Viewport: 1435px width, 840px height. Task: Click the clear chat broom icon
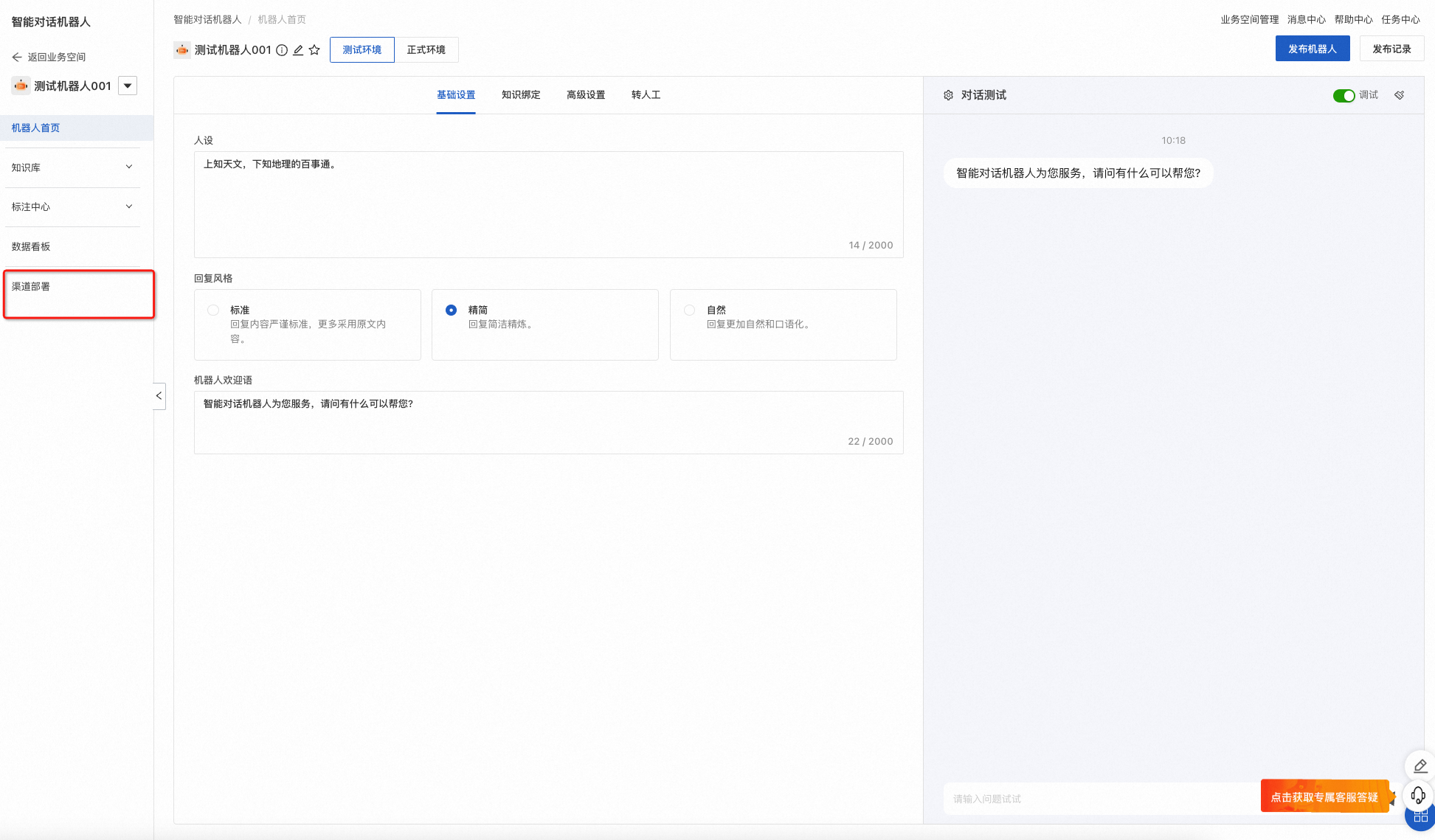pos(1400,95)
